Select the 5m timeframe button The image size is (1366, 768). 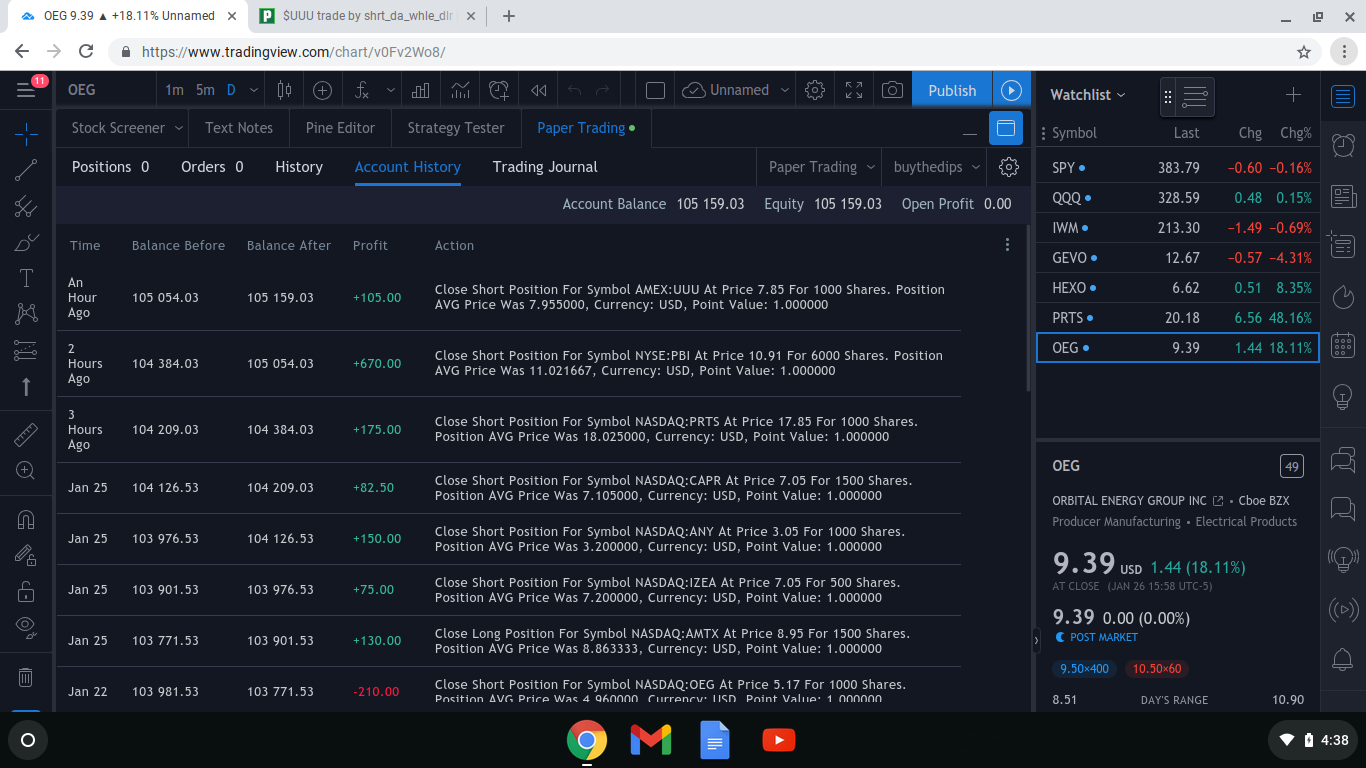(205, 90)
